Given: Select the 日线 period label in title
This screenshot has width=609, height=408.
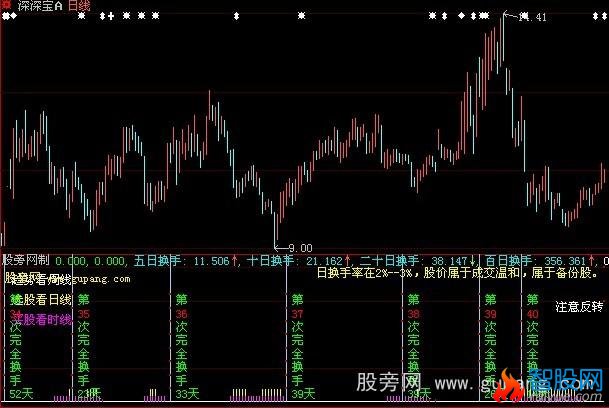Looking at the screenshot, I should pos(79,6).
